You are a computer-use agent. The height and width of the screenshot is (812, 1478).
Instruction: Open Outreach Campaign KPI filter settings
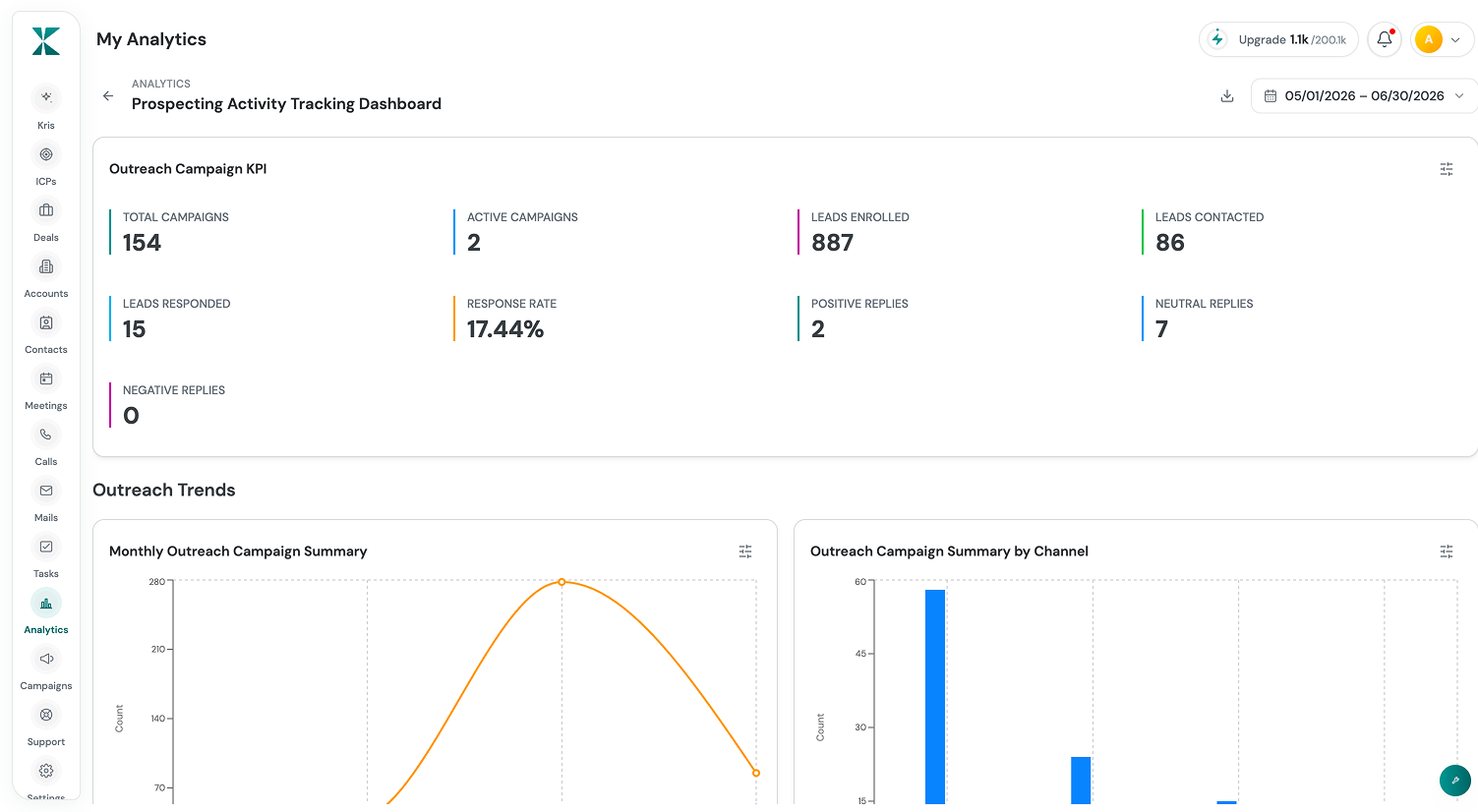click(1447, 169)
